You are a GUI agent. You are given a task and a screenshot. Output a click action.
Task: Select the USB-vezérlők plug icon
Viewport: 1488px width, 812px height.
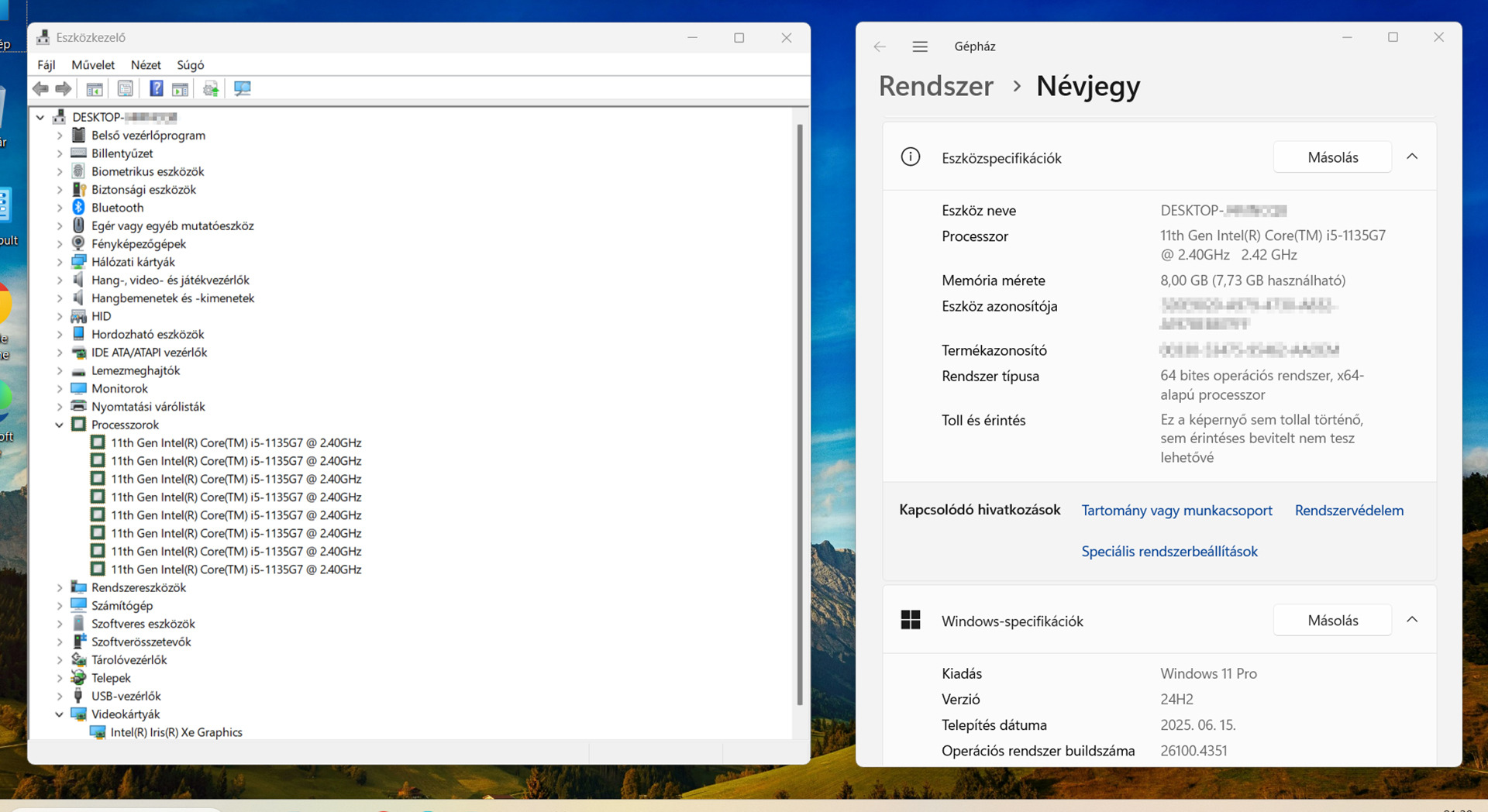tap(78, 696)
